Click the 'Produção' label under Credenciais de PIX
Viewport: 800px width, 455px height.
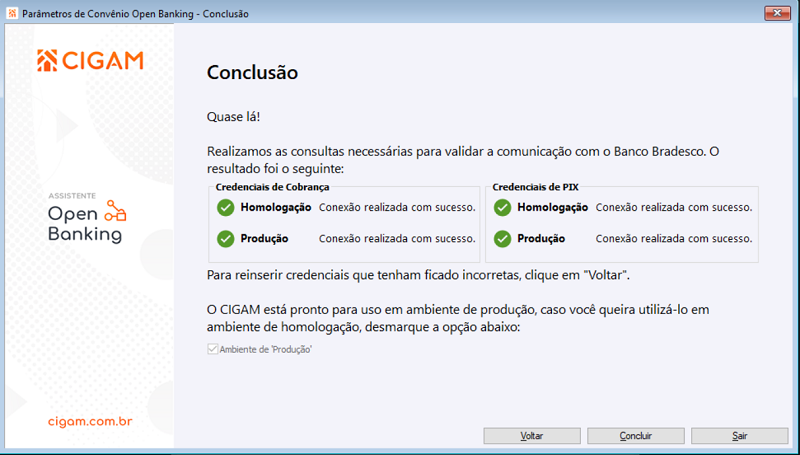pyautogui.click(x=541, y=239)
